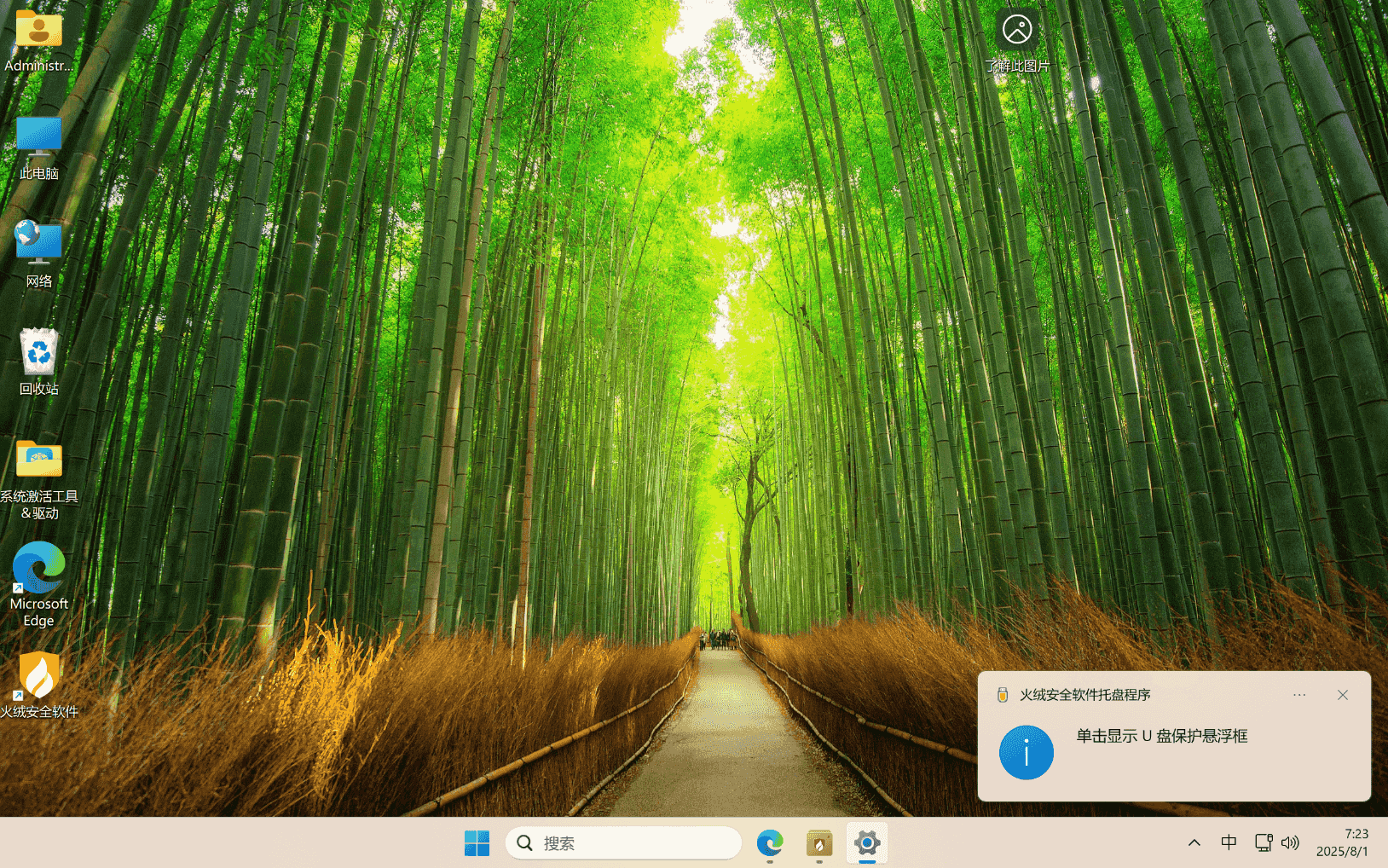This screenshot has height=868, width=1388.
Task: Open the network status tray icon
Action: (1264, 842)
